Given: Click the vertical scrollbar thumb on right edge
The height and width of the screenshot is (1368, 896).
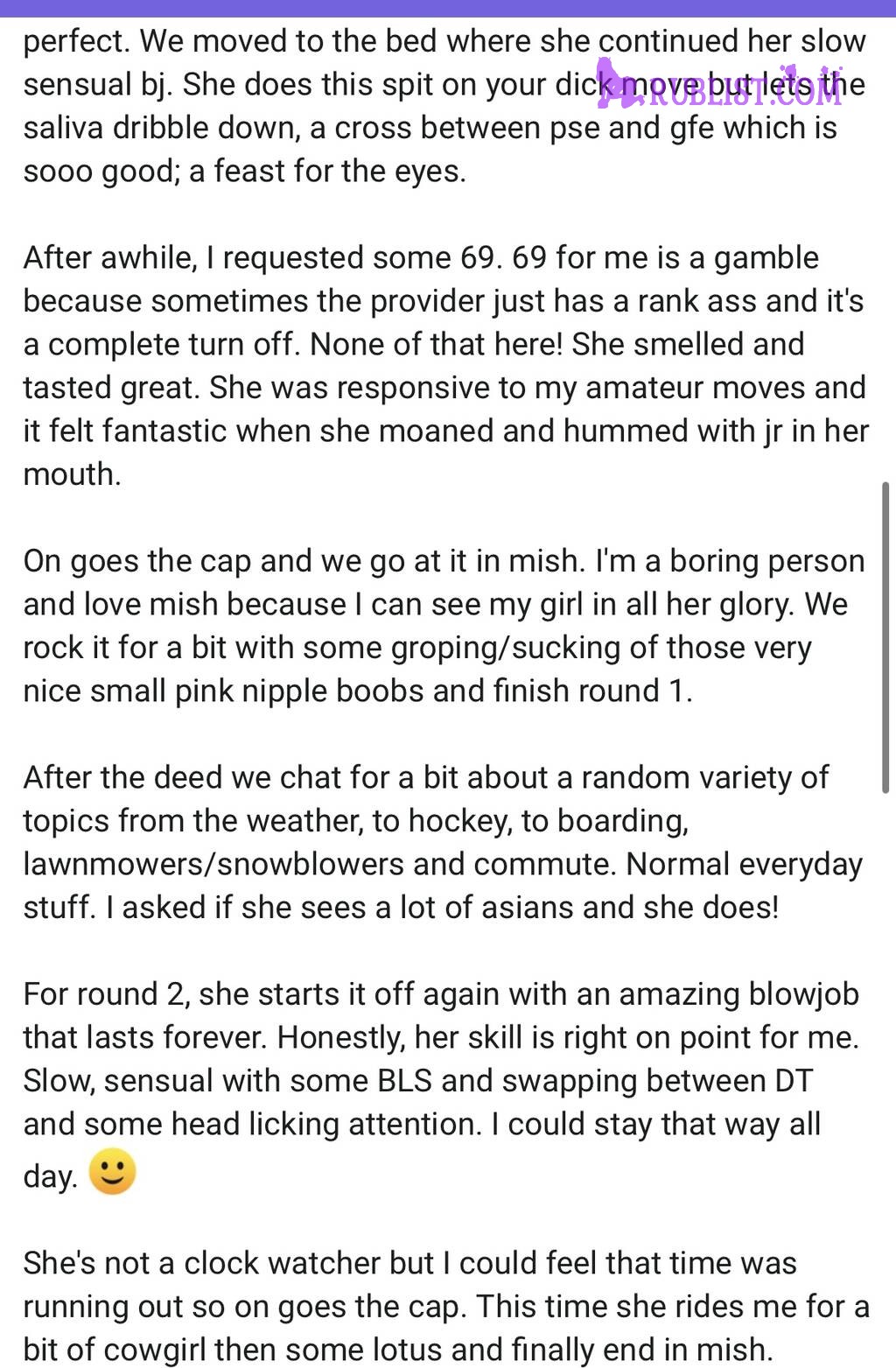Looking at the screenshot, I should click(885, 637).
